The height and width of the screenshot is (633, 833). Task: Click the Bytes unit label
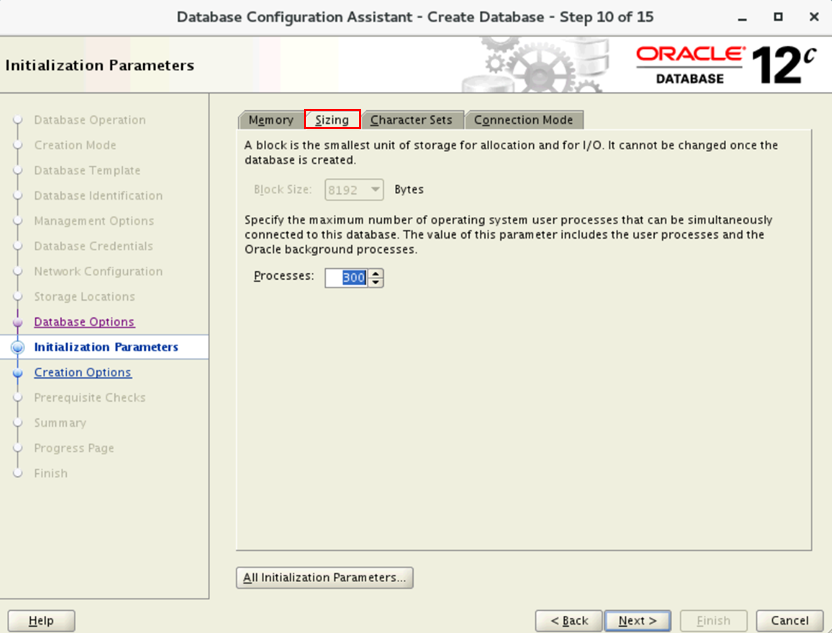tap(409, 190)
